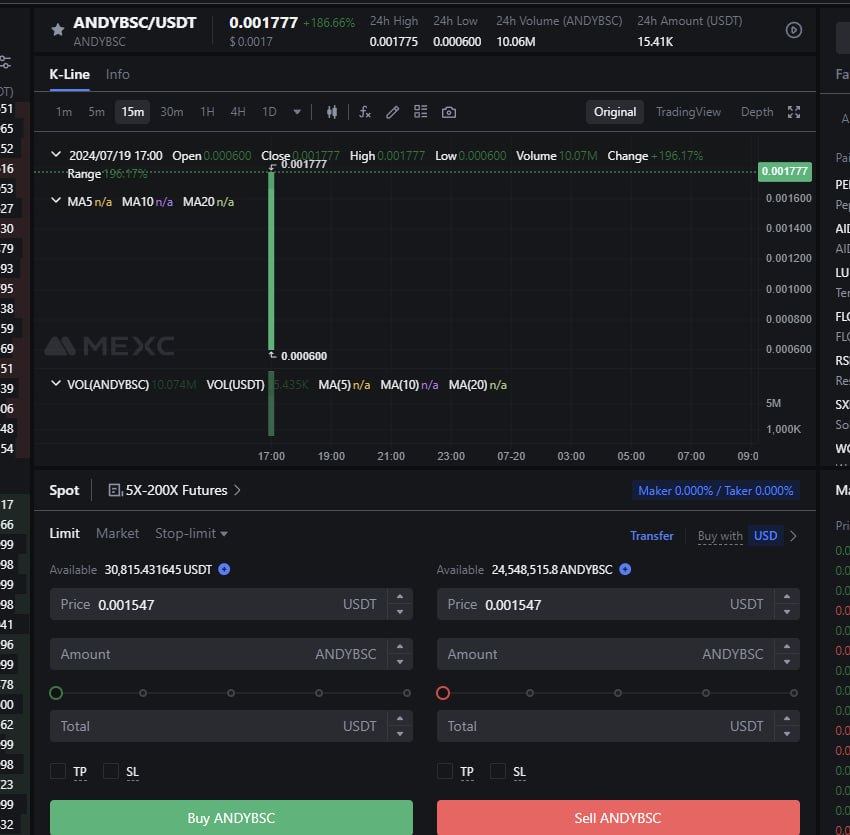Take a chart snapshot with camera icon
The height and width of the screenshot is (835, 850).
tap(449, 112)
